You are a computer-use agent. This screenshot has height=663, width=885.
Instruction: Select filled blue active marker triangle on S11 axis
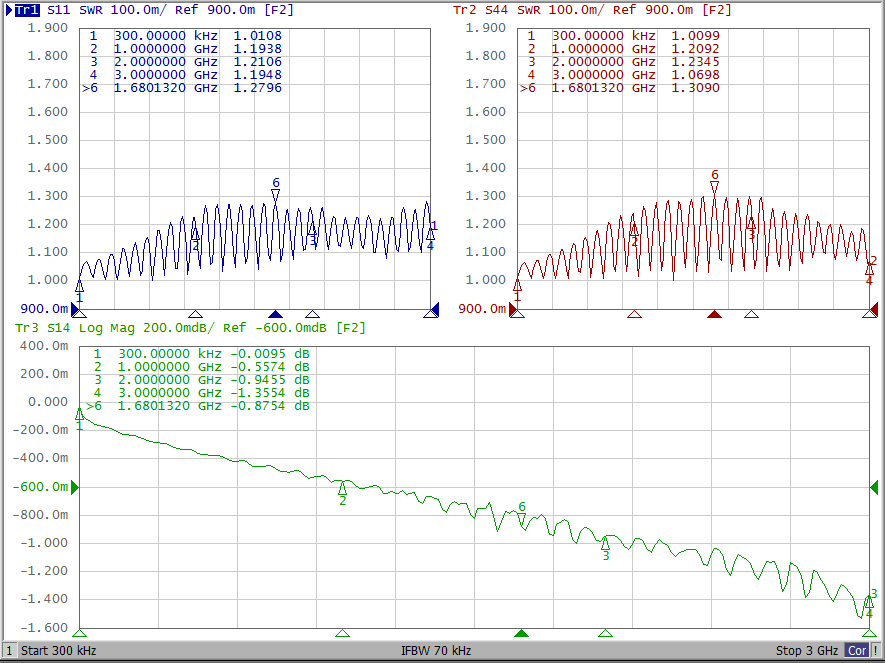pyautogui.click(x=276, y=314)
